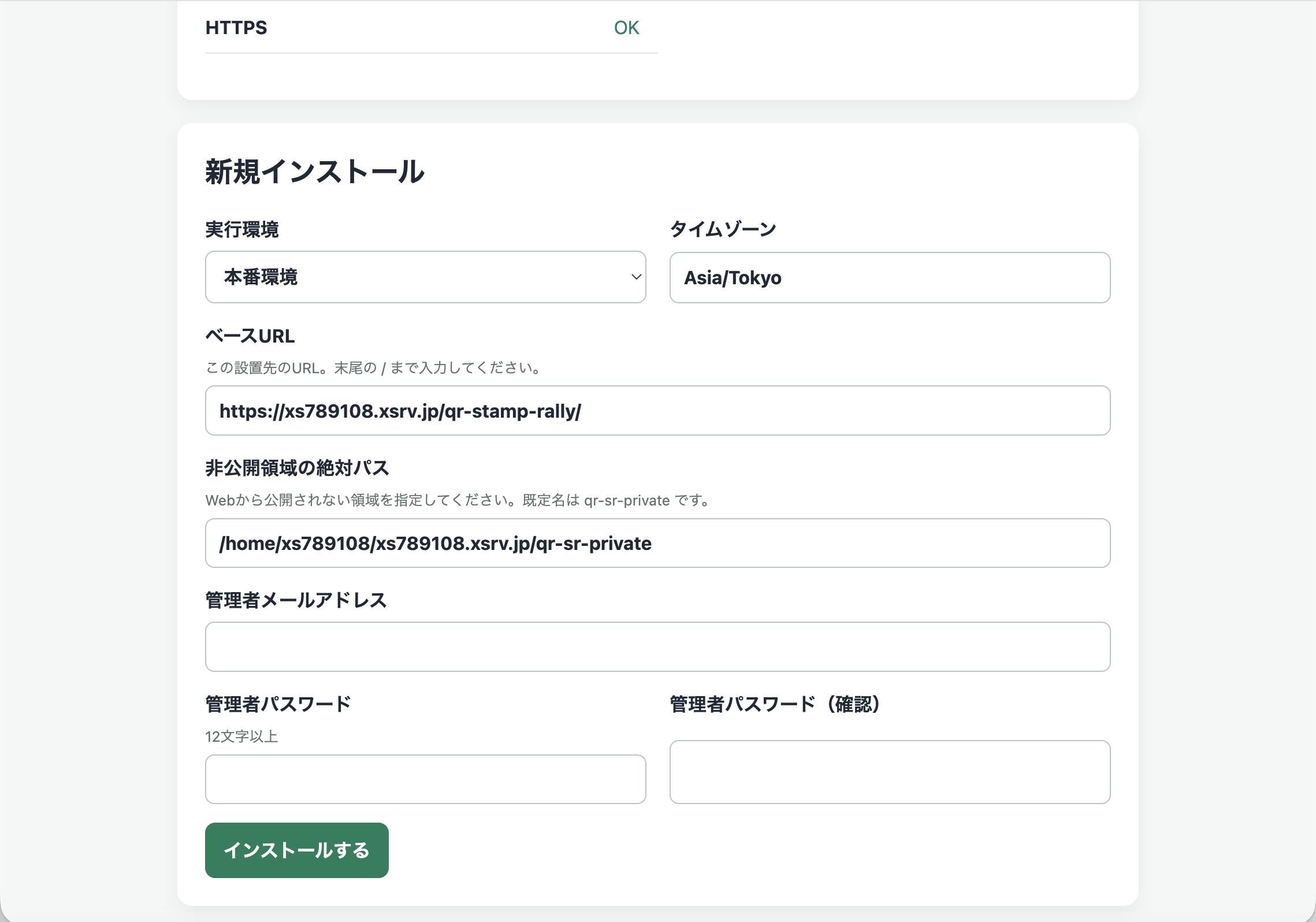Click the 管理者パスワード input field
Screen dimensions: 1316x922
point(425,779)
